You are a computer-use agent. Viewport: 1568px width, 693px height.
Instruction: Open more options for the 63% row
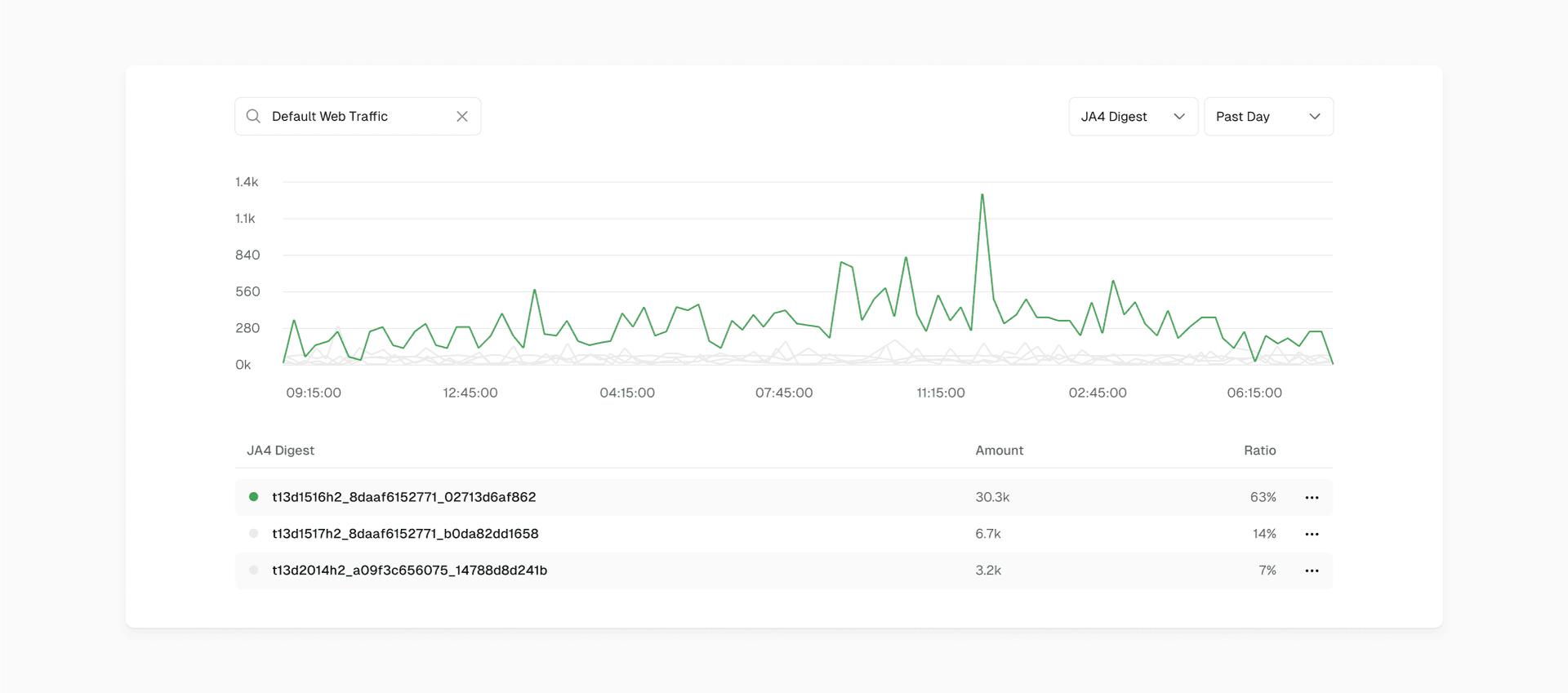[1312, 498]
